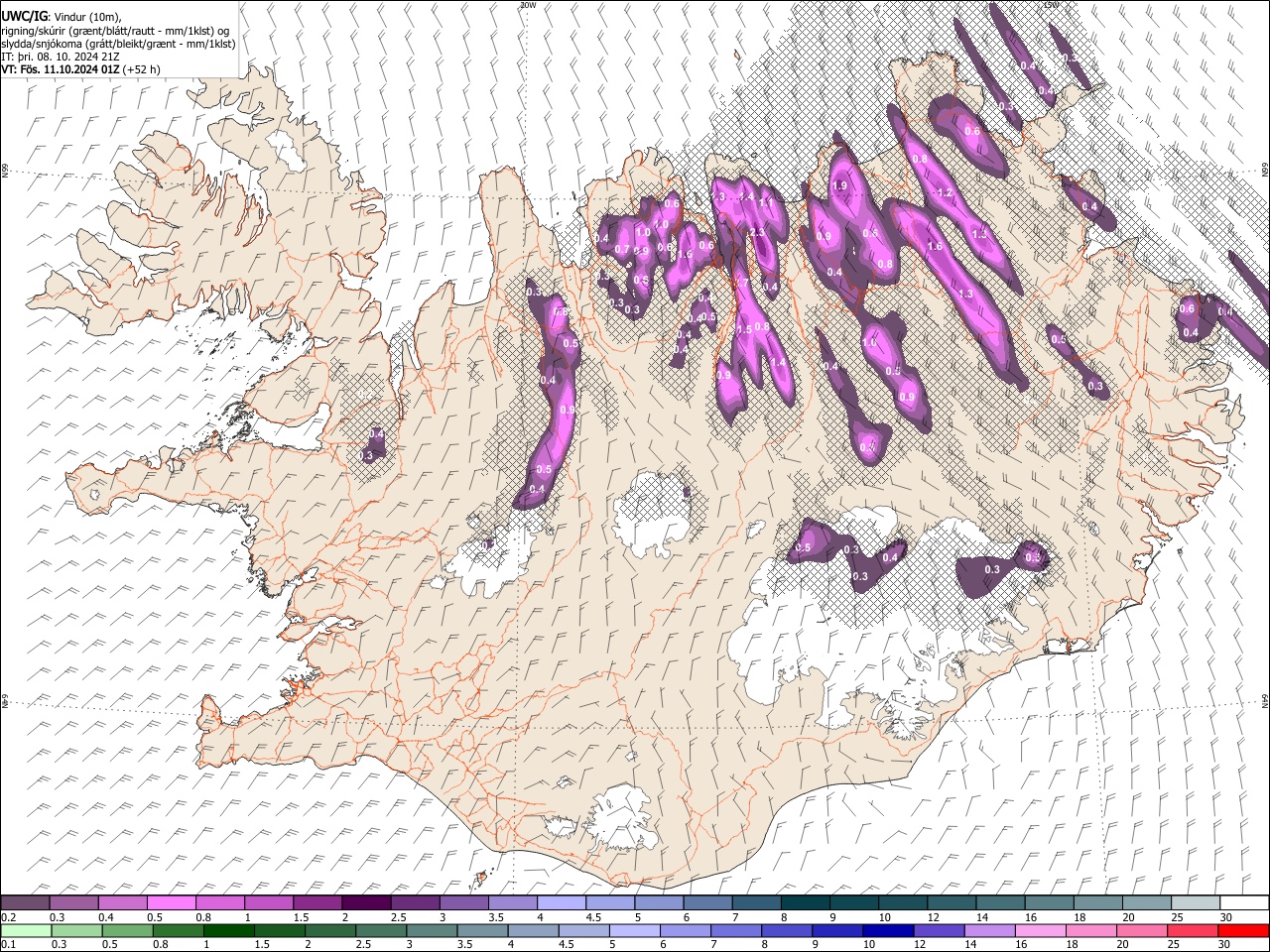The width and height of the screenshot is (1270, 952).
Task: Pick the bright pink 0.5 snow legend swatch
Action: (171, 902)
